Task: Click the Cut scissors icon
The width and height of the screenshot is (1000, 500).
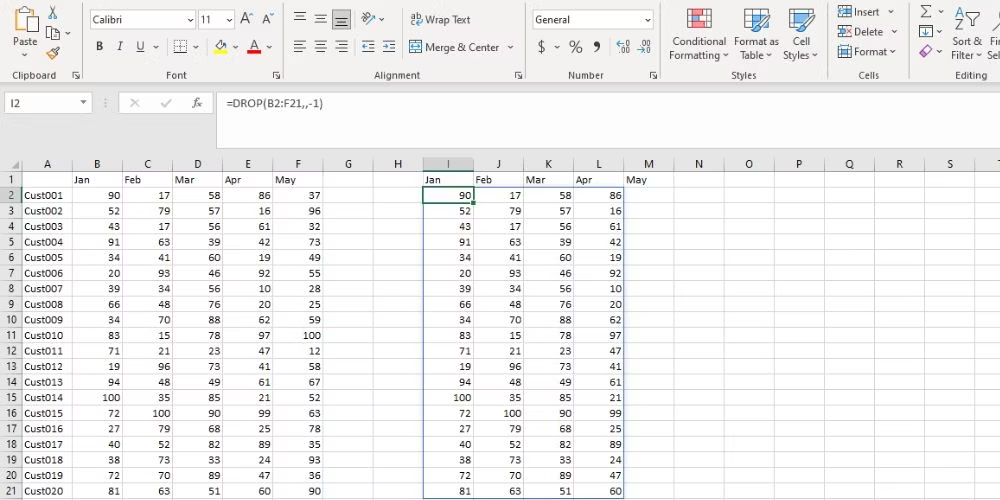Action: tap(53, 13)
